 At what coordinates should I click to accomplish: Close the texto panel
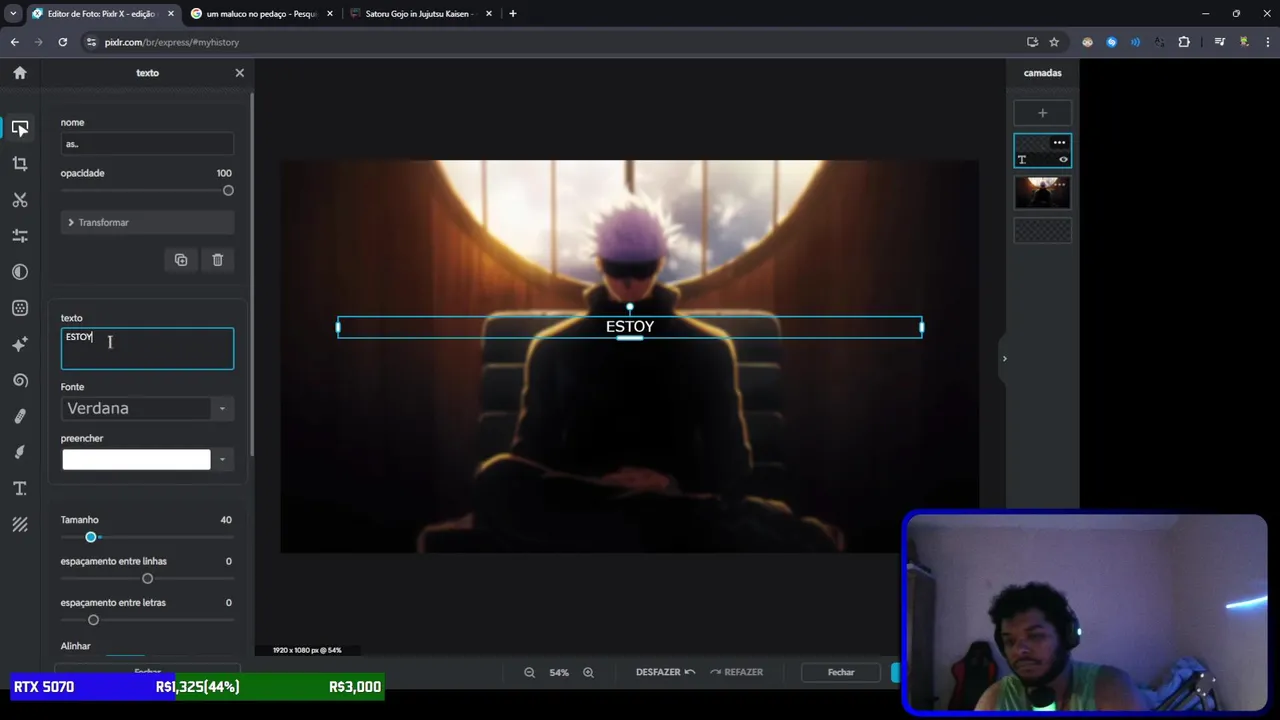click(239, 73)
